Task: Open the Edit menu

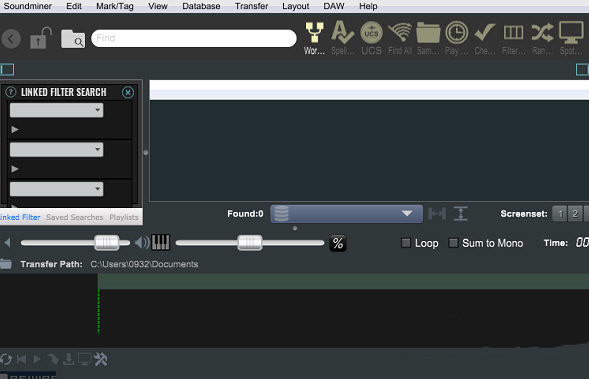Action: 74,6
